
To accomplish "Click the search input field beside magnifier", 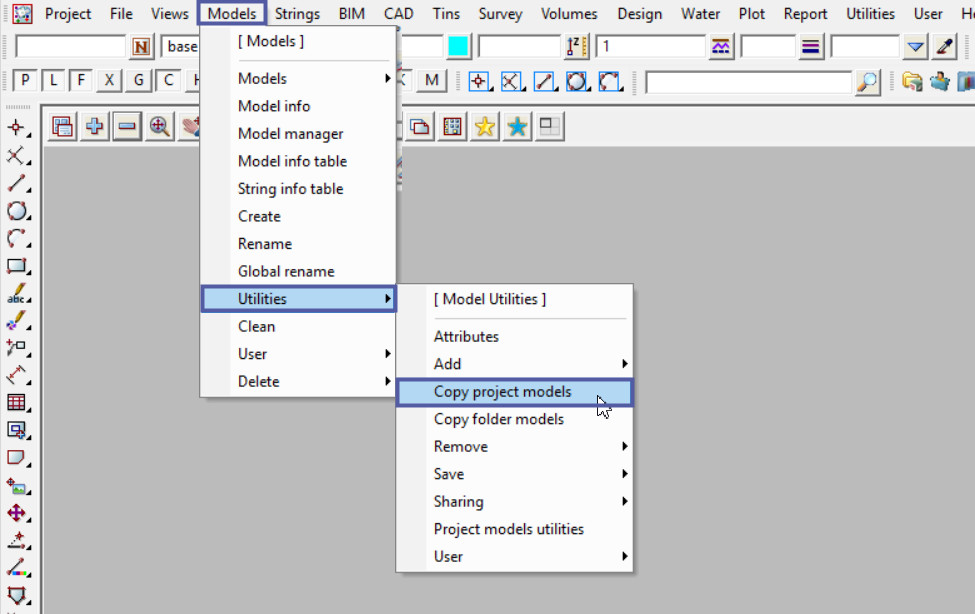I will tap(749, 81).
